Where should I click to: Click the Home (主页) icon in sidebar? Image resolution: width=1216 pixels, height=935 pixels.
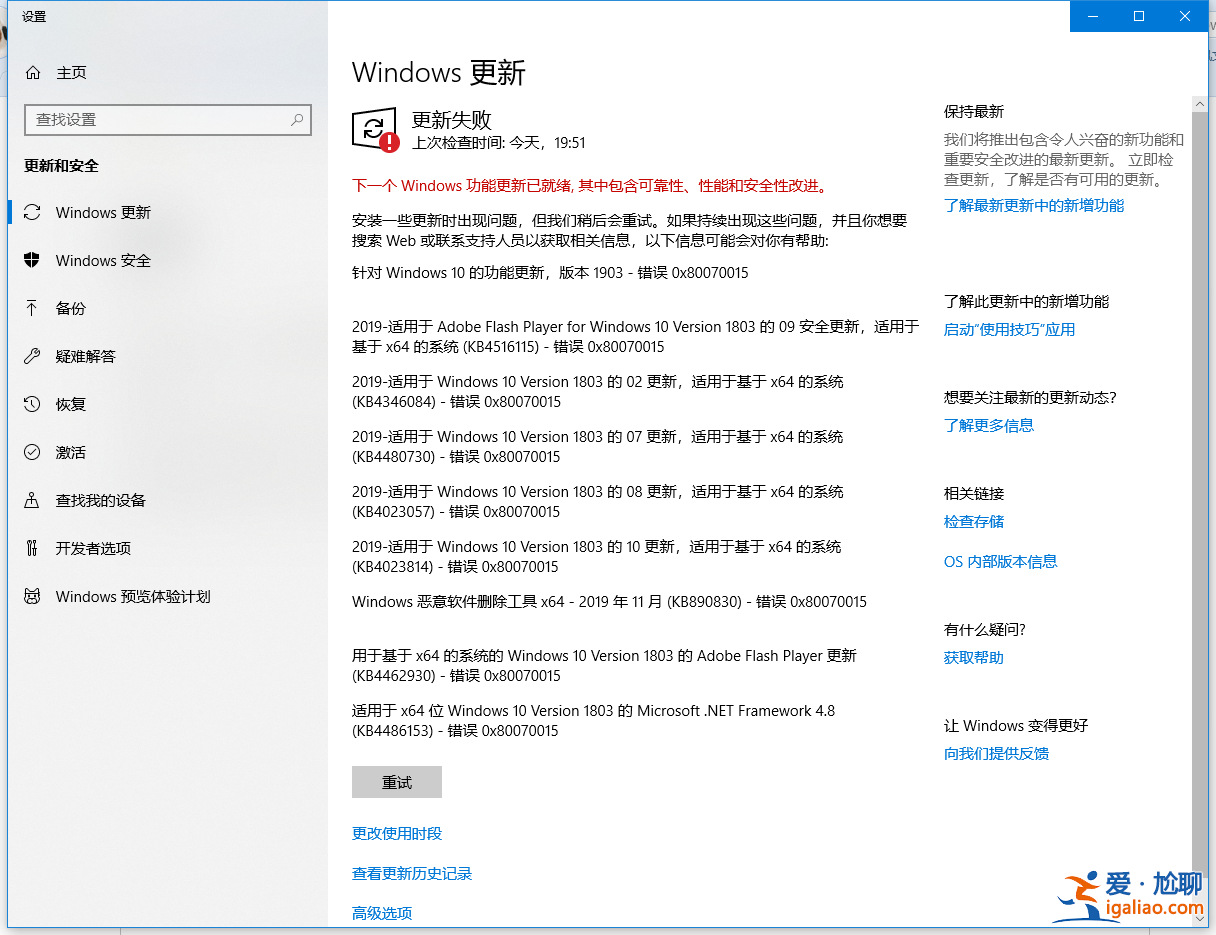click(33, 73)
